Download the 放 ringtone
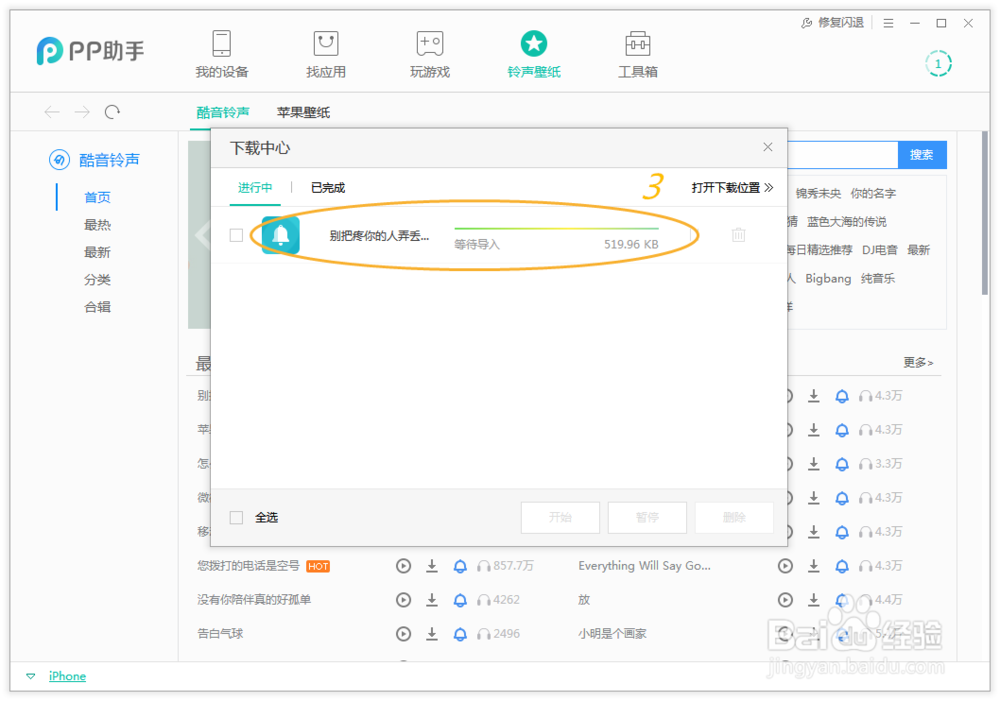Viewport: 1000px width, 701px height. (x=814, y=600)
